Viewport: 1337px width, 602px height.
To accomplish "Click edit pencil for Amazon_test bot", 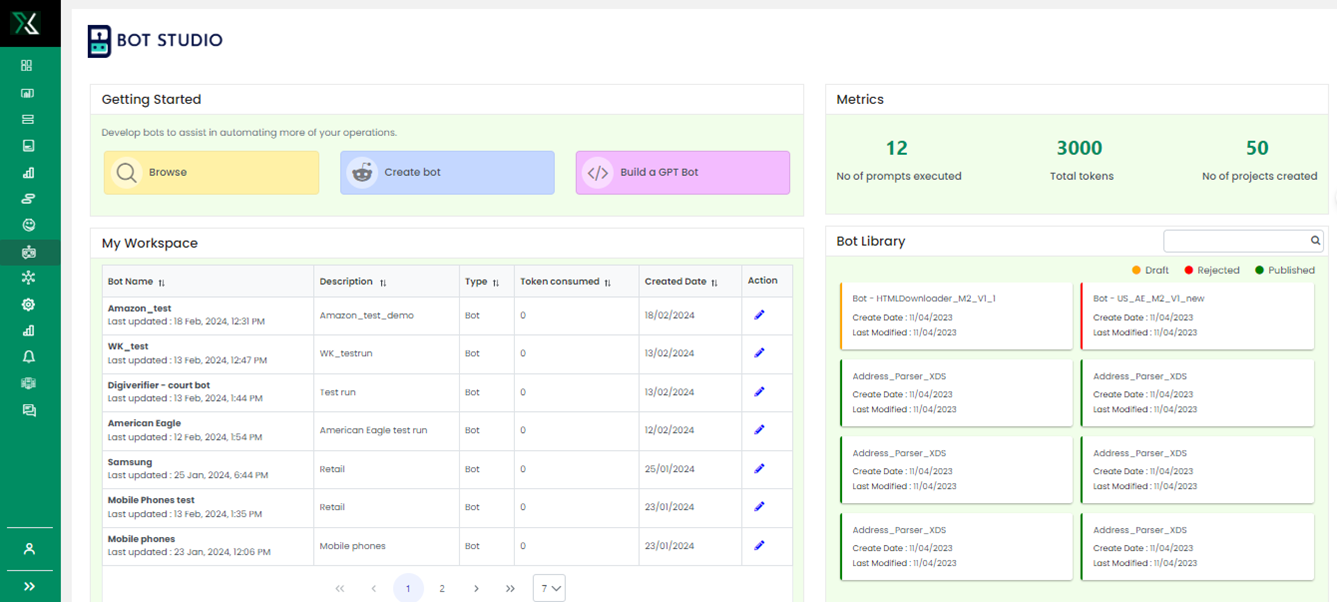I will pos(759,315).
